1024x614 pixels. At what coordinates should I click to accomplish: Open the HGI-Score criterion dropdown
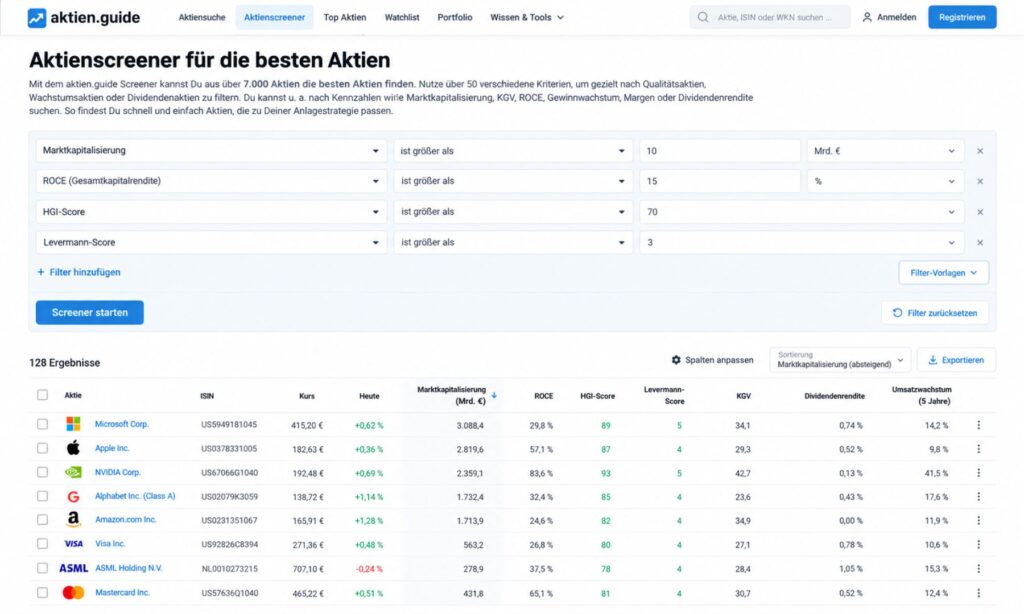point(211,212)
